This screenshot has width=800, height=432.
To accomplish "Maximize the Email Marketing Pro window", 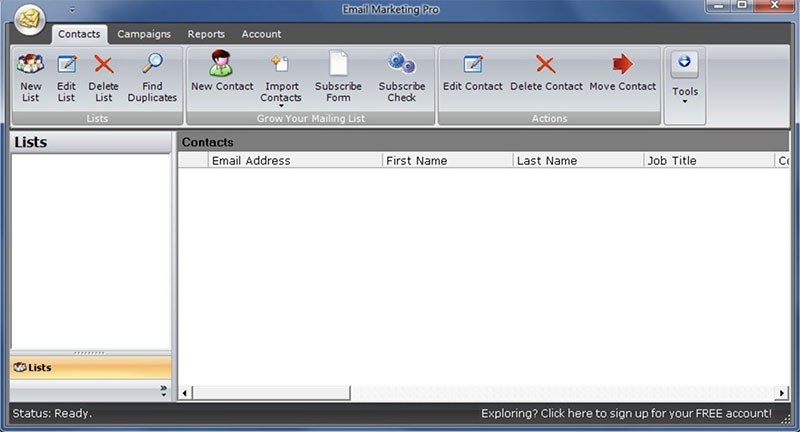I will point(742,6).
